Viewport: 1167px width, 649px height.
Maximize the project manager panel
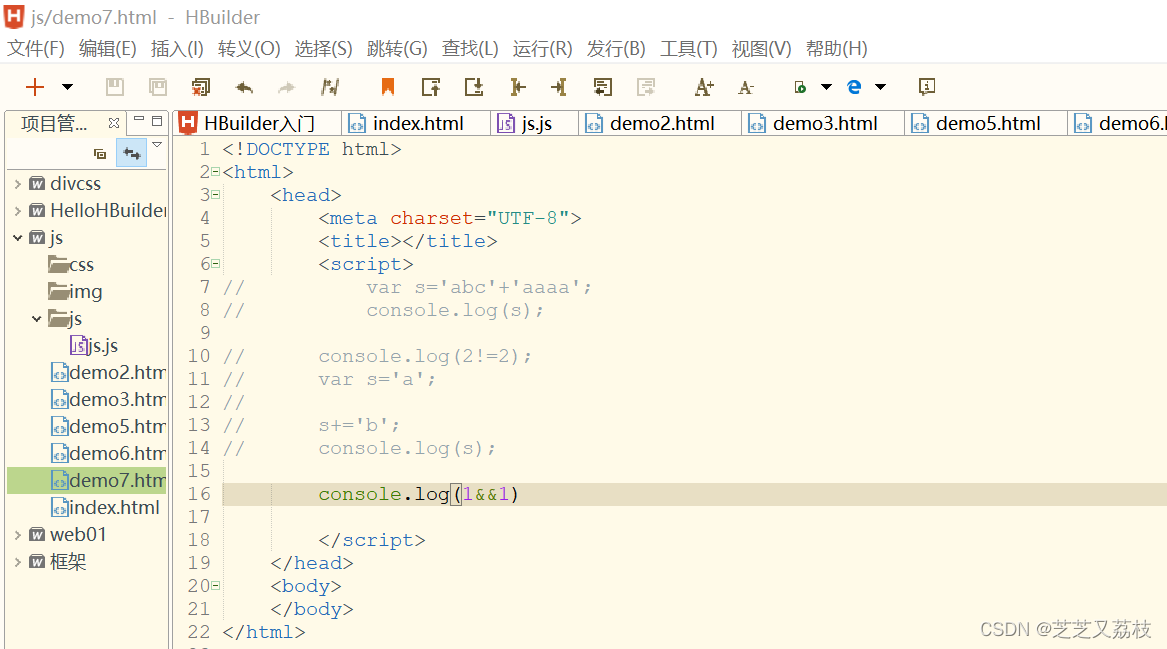[157, 121]
